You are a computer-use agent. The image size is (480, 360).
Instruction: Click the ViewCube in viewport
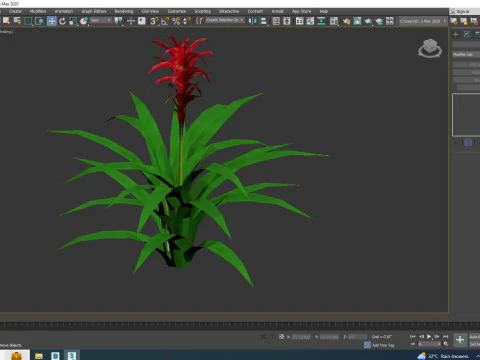(x=430, y=48)
